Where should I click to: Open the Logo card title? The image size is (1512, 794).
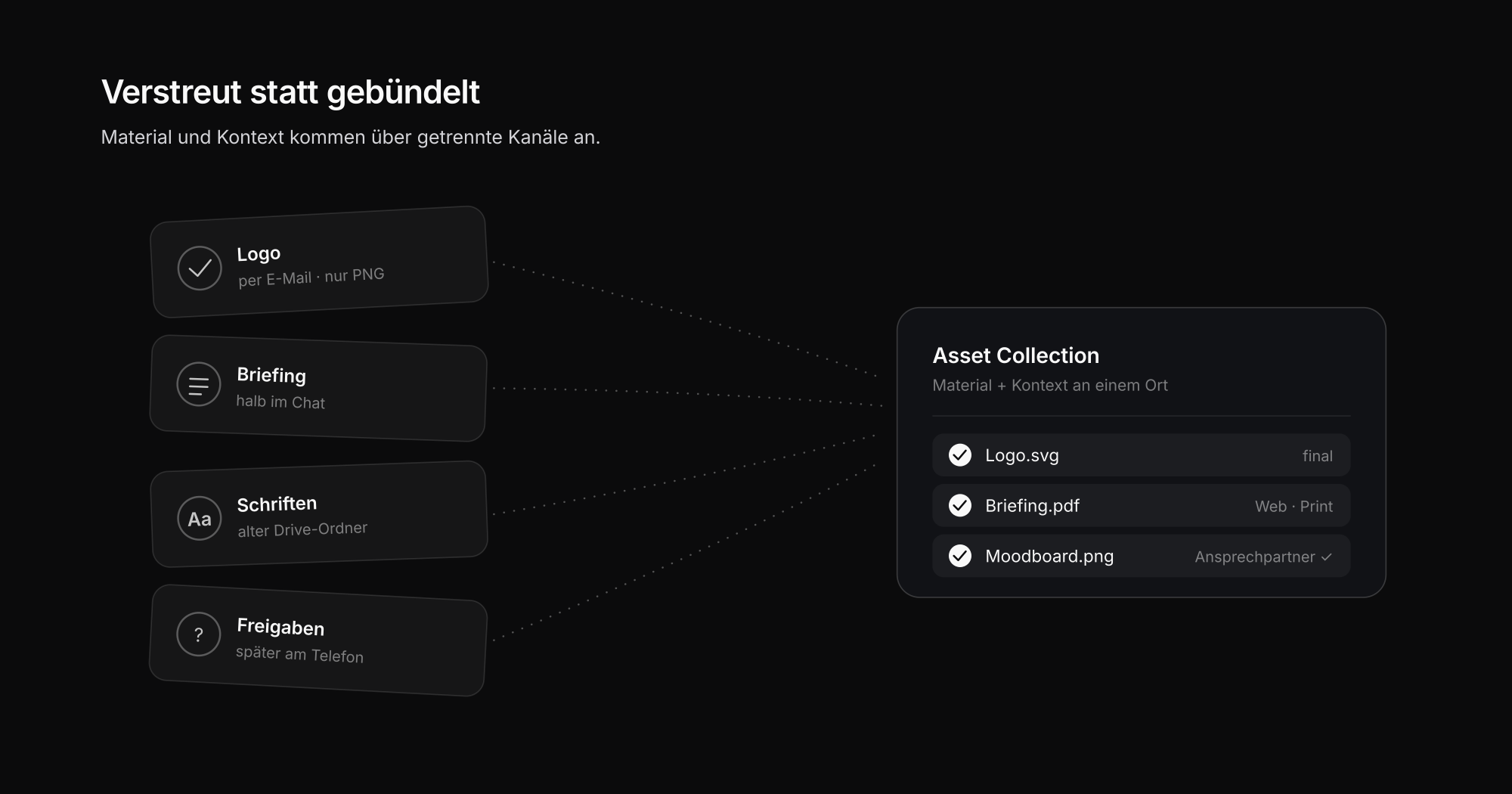point(259,253)
